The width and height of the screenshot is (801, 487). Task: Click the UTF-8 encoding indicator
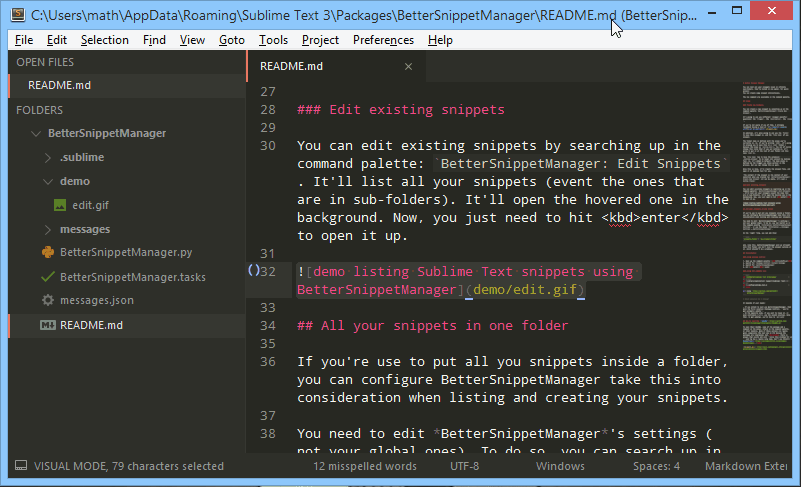tap(464, 466)
